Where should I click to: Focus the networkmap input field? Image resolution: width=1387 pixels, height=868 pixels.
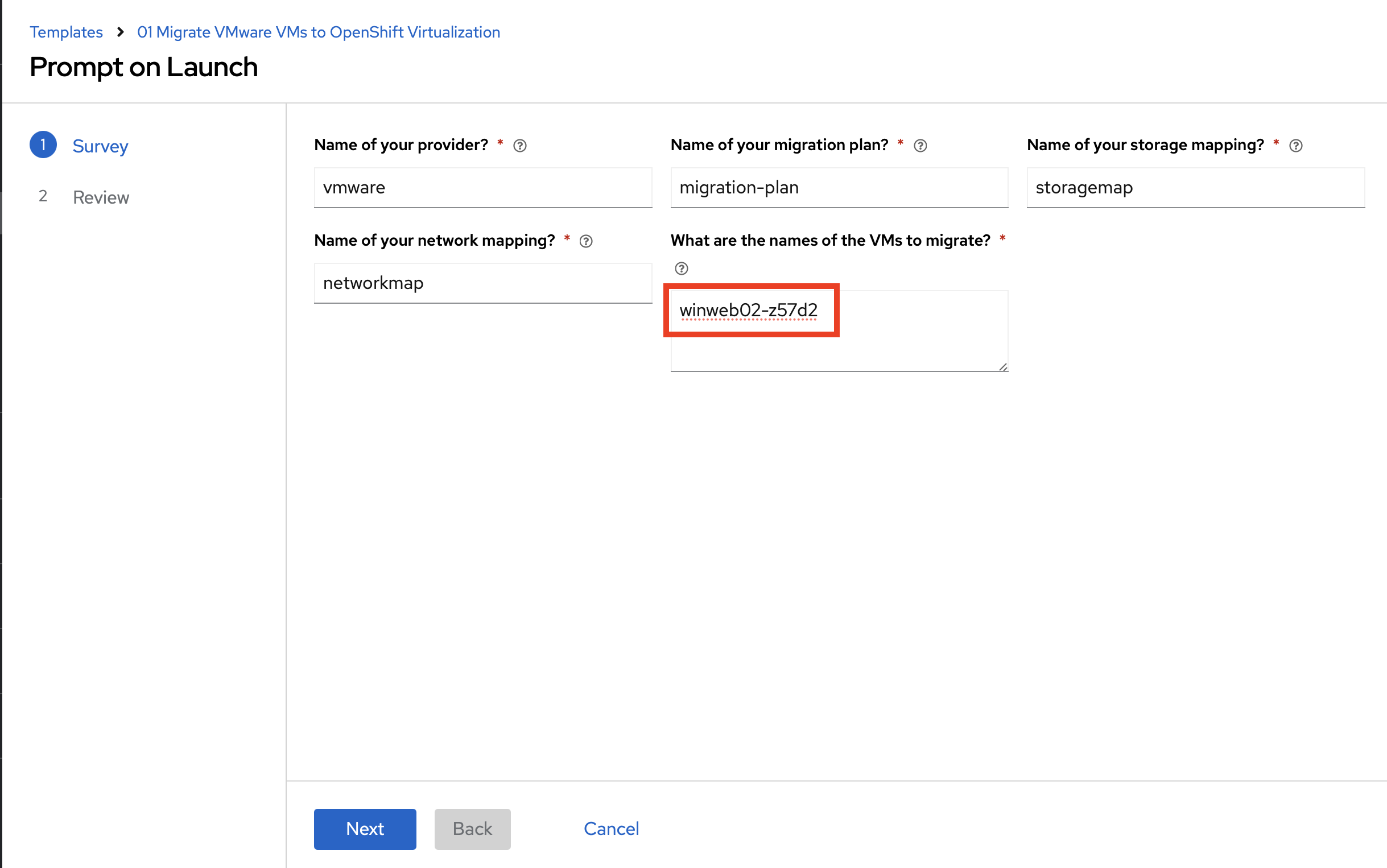click(x=483, y=283)
